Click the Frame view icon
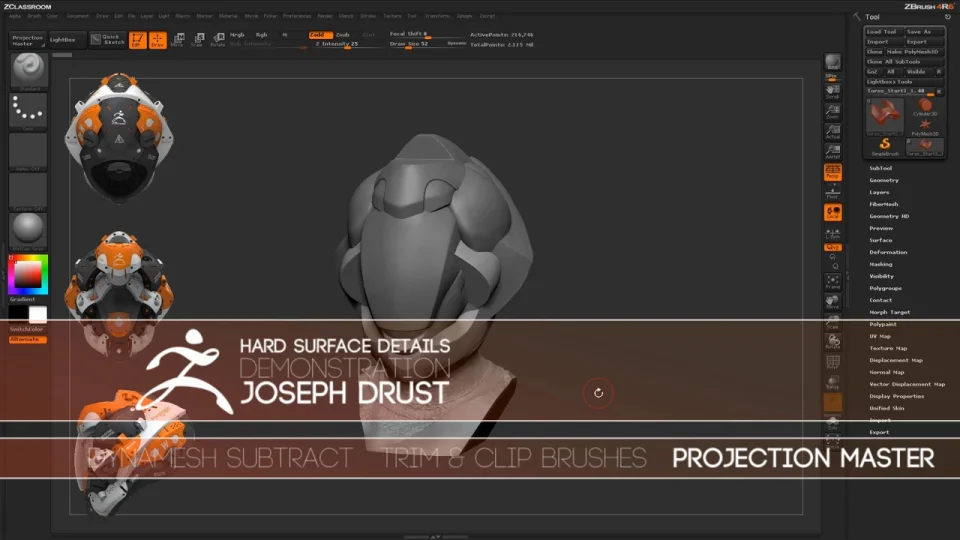The width and height of the screenshot is (960, 540). [833, 282]
